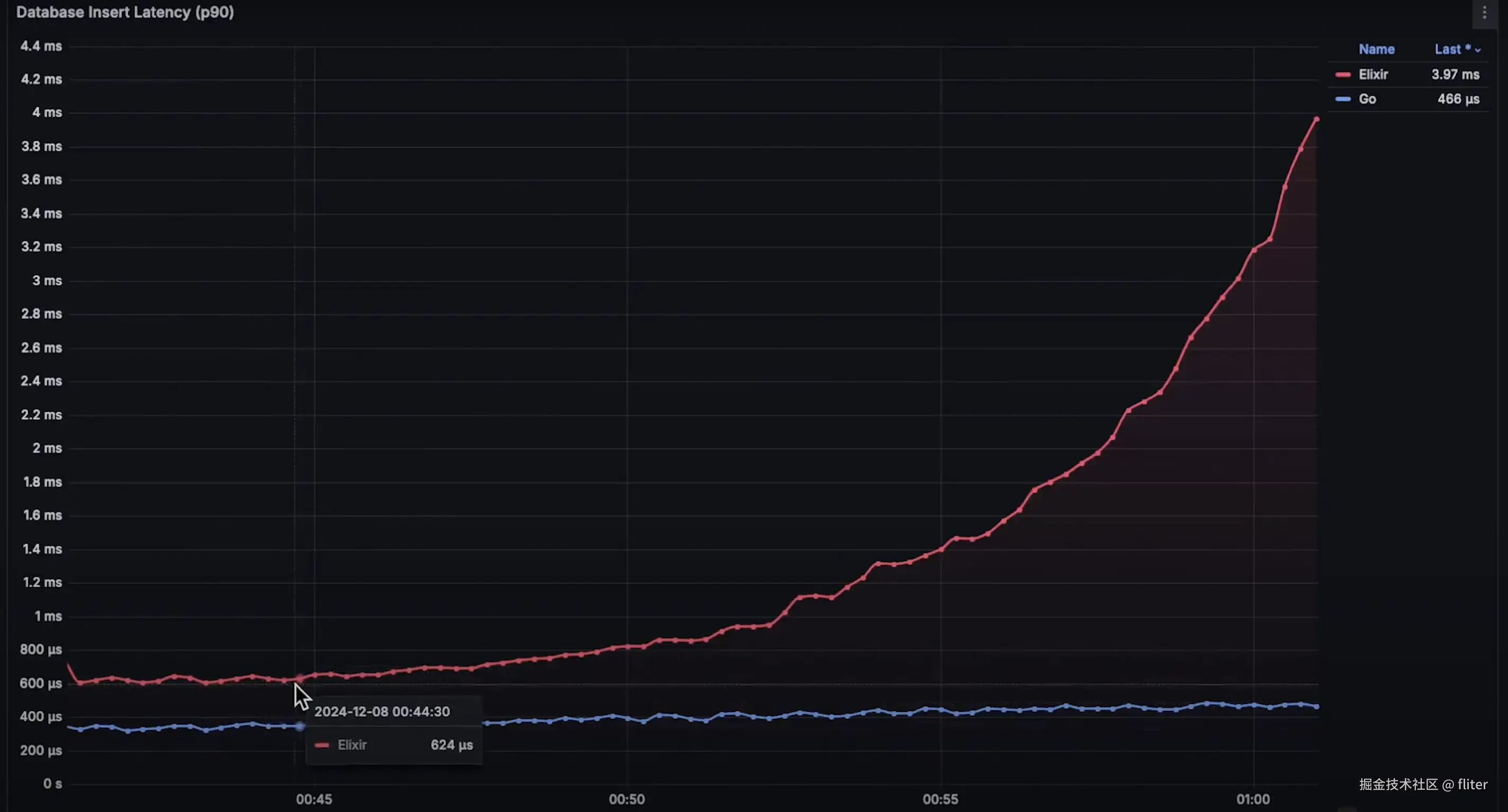This screenshot has height=812, width=1508.
Task: Click the Database Insert Latency panel title
Action: coord(124,12)
